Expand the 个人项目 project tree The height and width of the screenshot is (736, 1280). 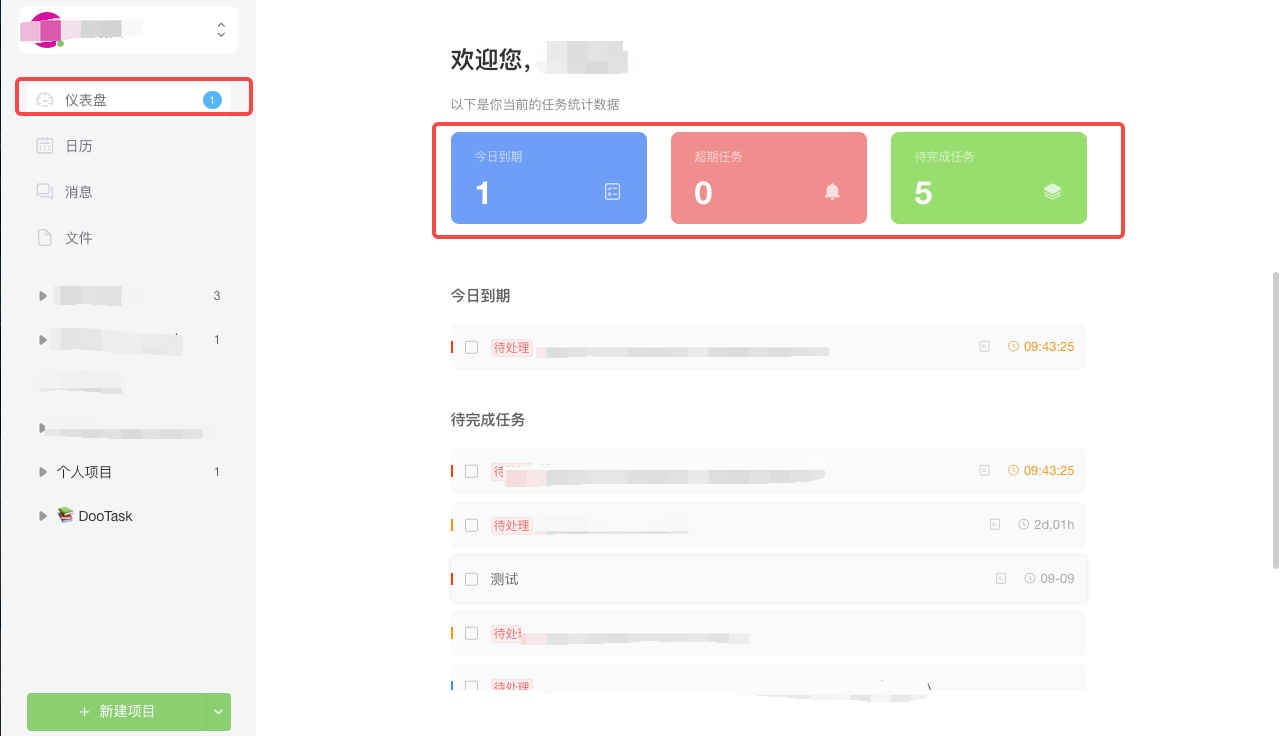pos(42,471)
